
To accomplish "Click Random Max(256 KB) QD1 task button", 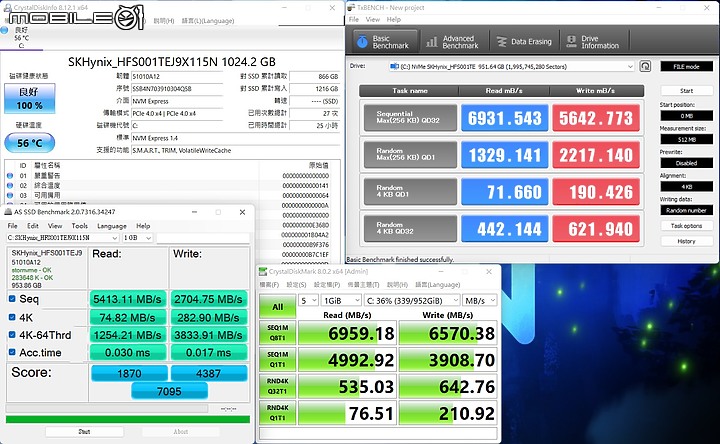I will pos(410,154).
